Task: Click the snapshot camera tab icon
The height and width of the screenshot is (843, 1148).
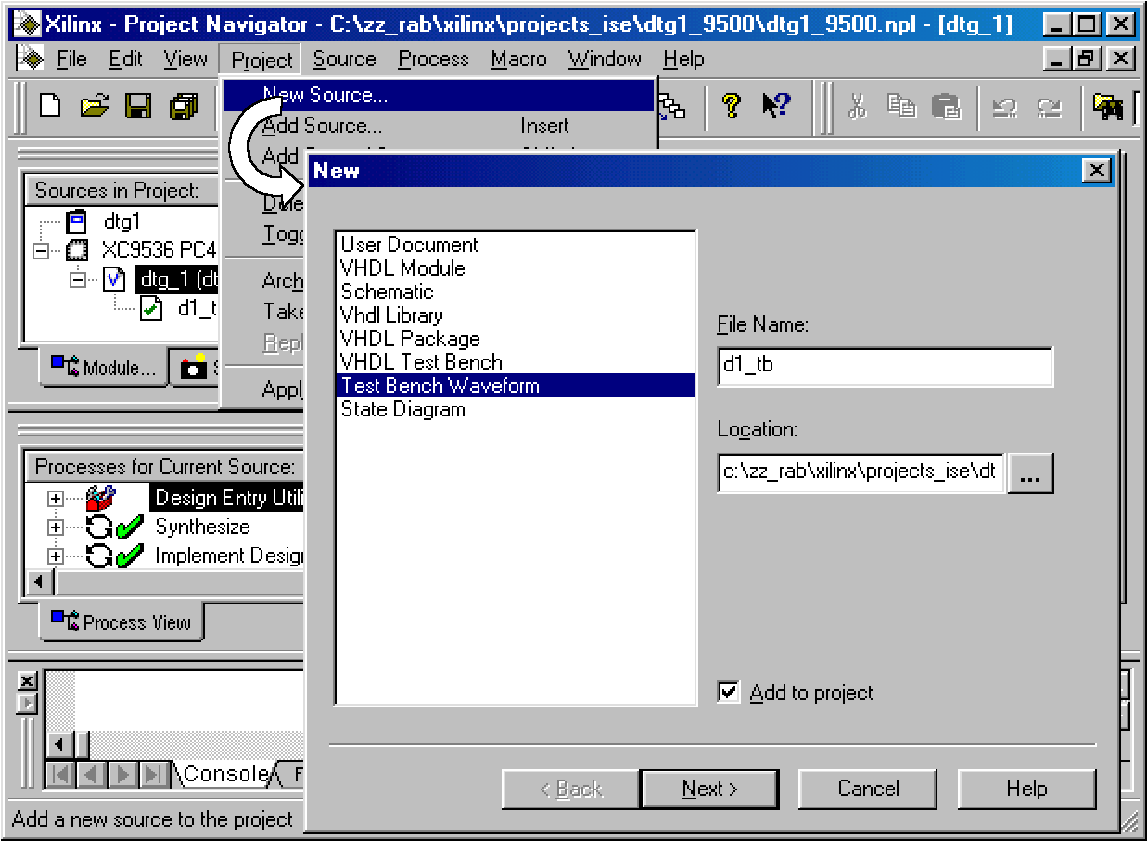Action: pos(193,367)
